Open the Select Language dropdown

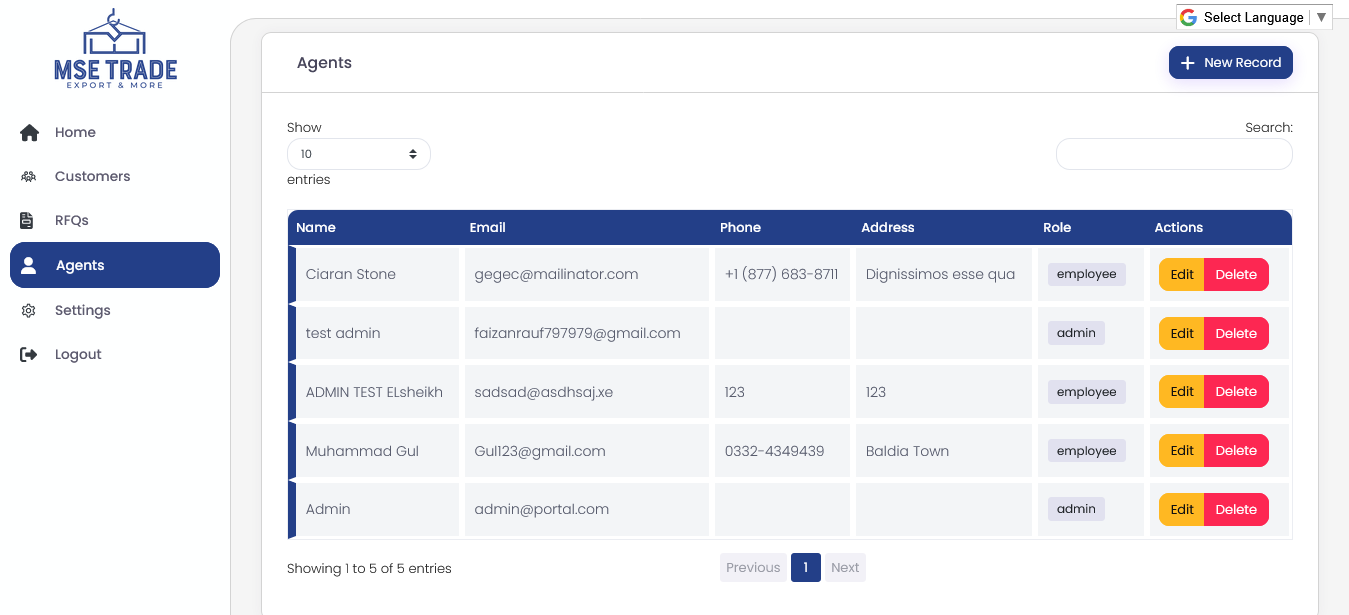tap(1254, 17)
